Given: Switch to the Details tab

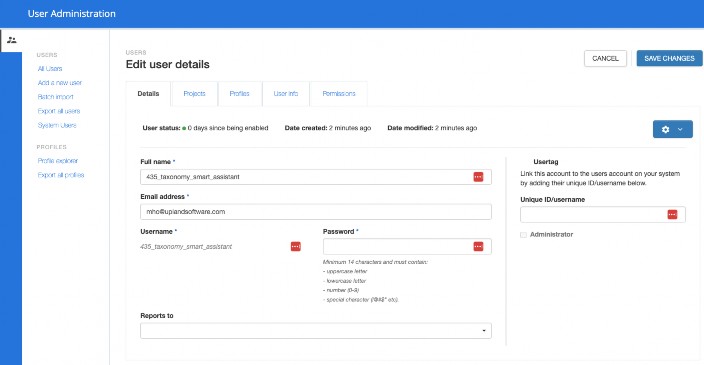Looking at the screenshot, I should click(x=148, y=93).
